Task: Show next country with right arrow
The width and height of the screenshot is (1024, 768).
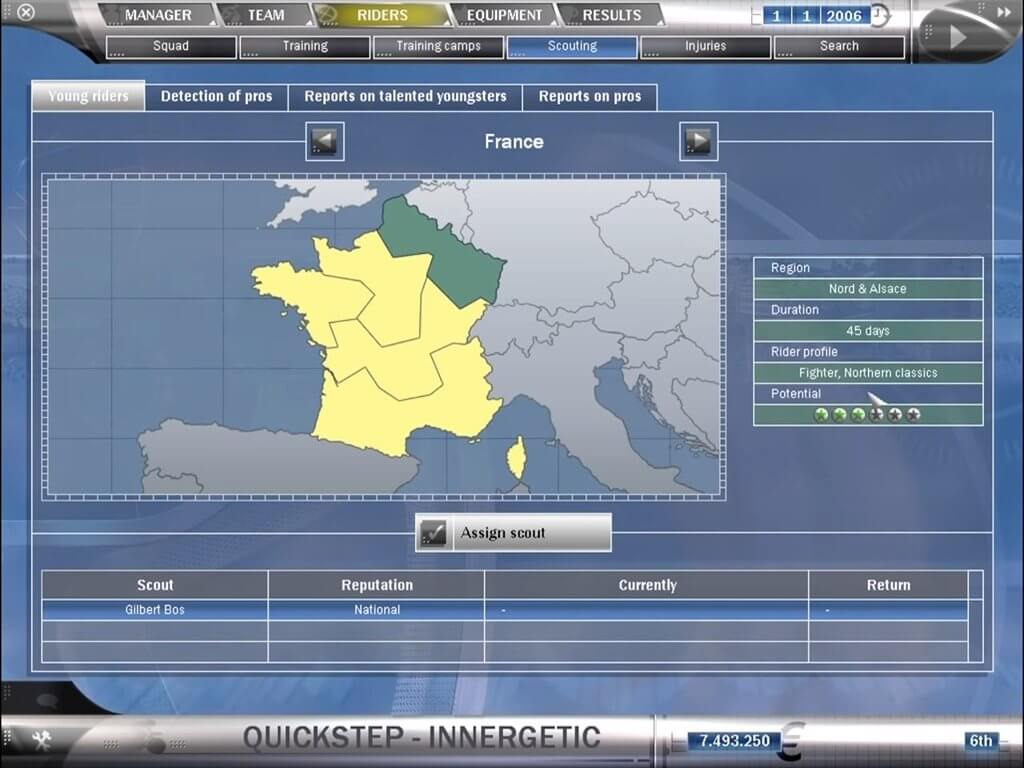Action: tap(698, 141)
